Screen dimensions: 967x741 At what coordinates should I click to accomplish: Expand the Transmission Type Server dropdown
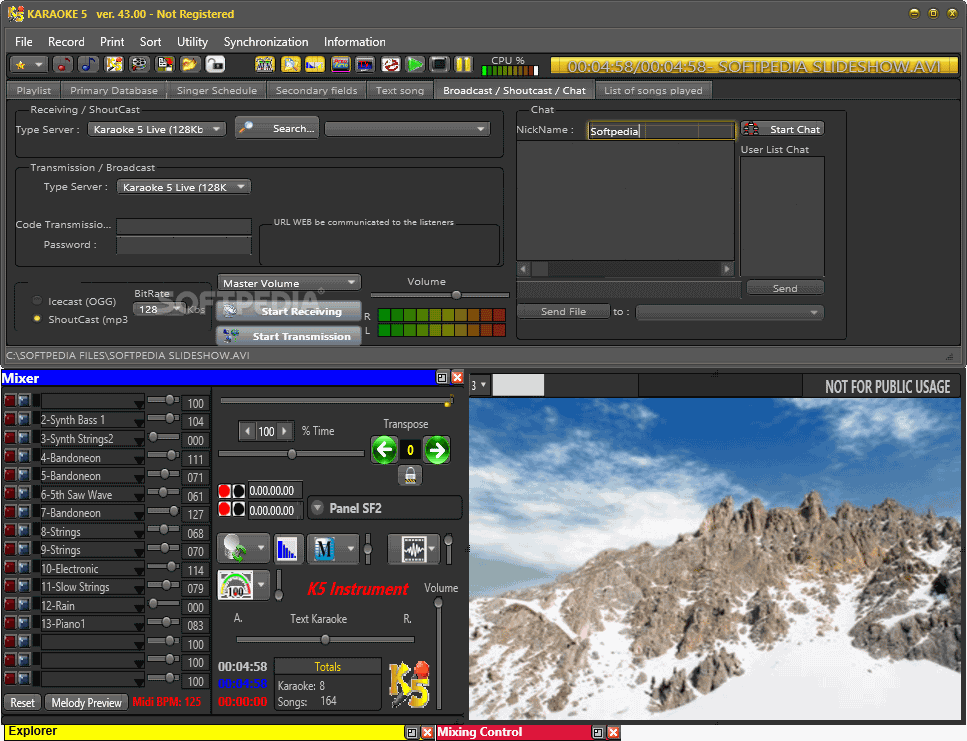(184, 187)
